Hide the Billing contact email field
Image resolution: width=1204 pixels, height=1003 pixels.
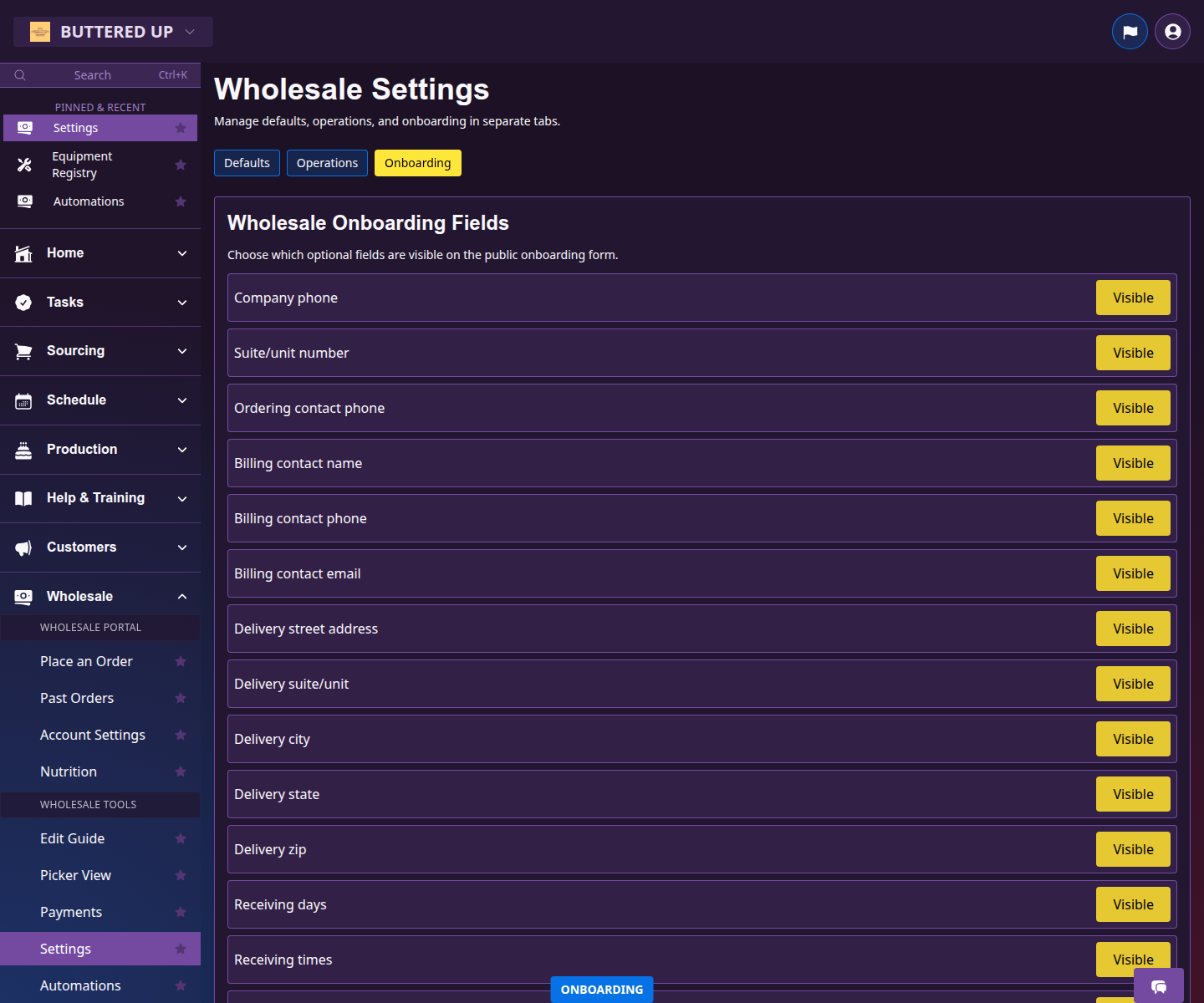point(1133,573)
